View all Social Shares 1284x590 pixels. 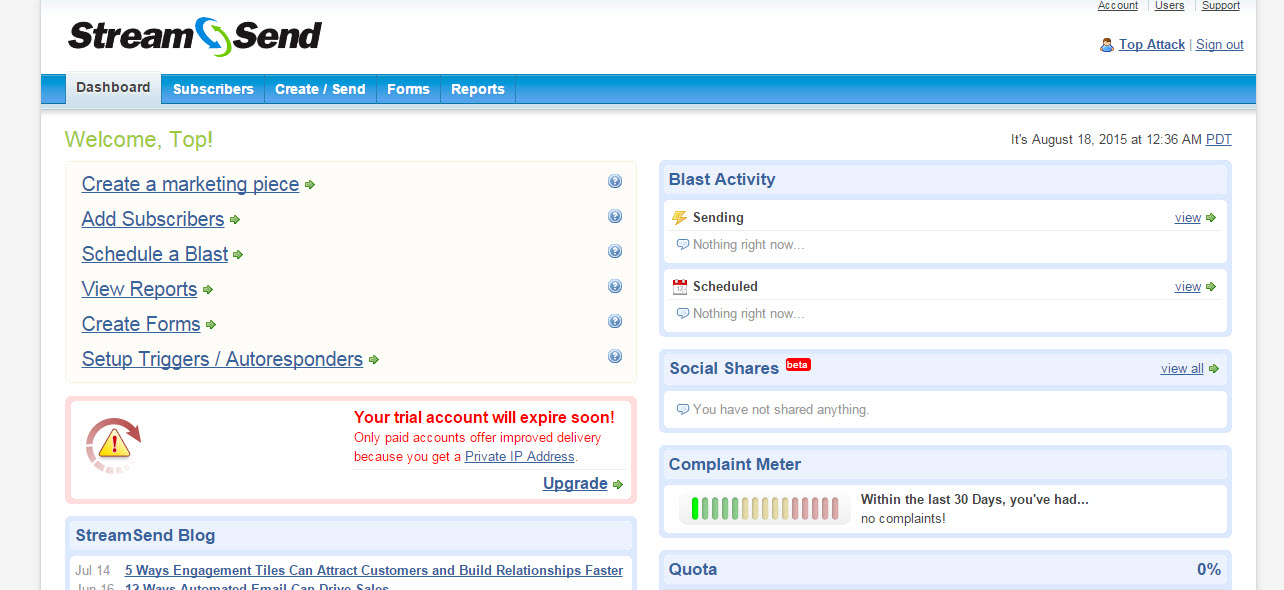point(1182,369)
